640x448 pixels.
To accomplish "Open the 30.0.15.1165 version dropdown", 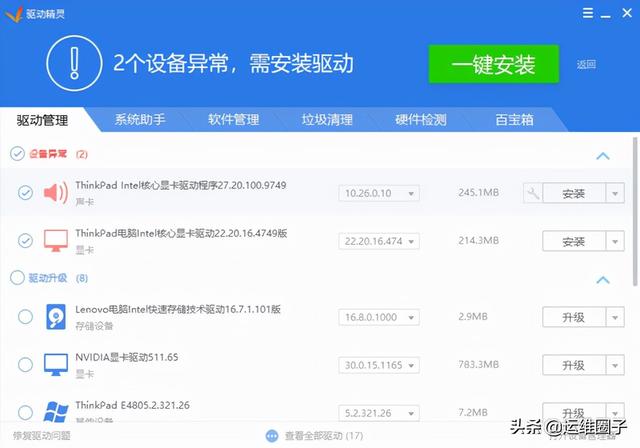I will pos(379,365).
